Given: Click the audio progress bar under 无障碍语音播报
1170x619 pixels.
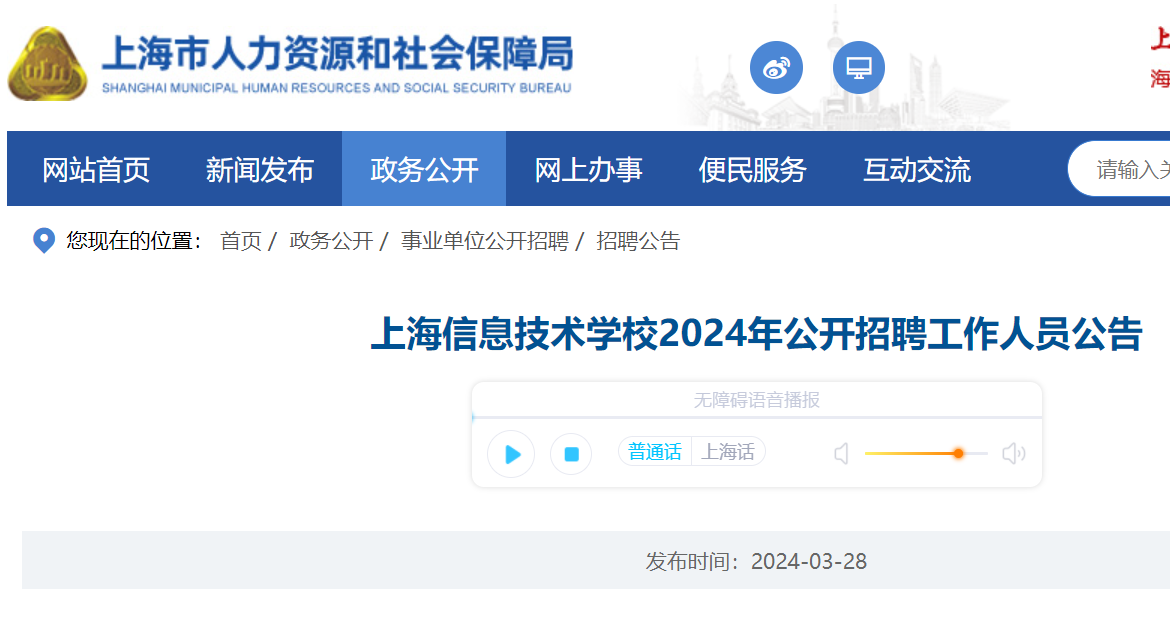Looking at the screenshot, I should coord(757,418).
